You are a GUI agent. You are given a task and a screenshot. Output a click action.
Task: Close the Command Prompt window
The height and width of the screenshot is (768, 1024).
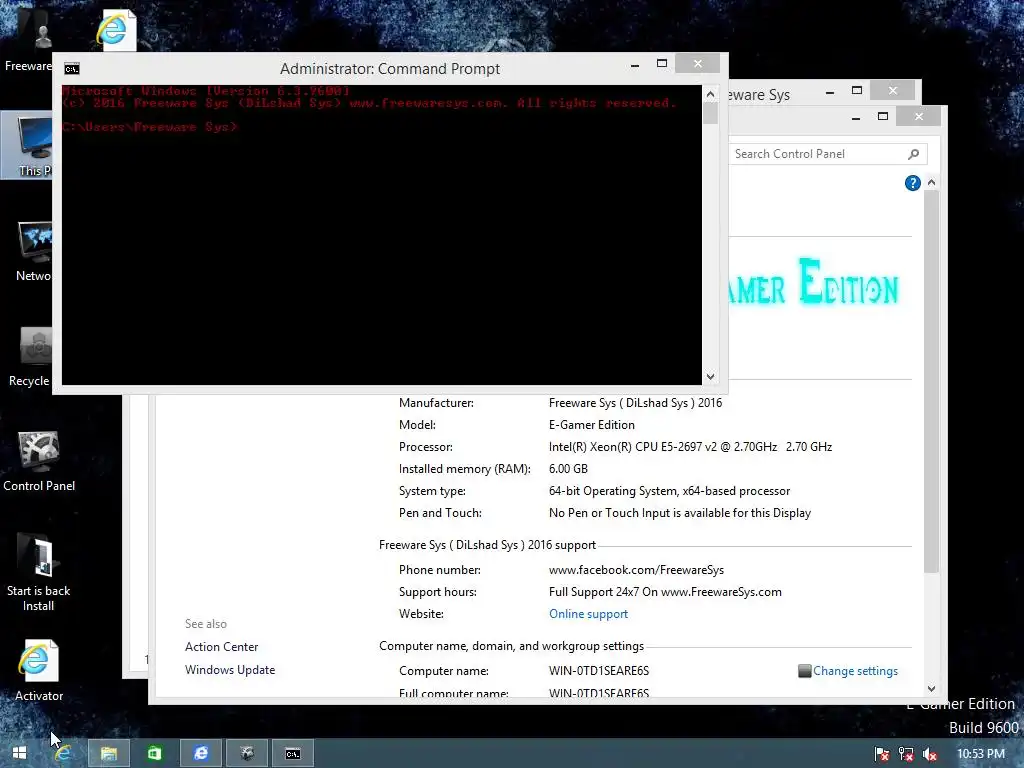(x=697, y=63)
